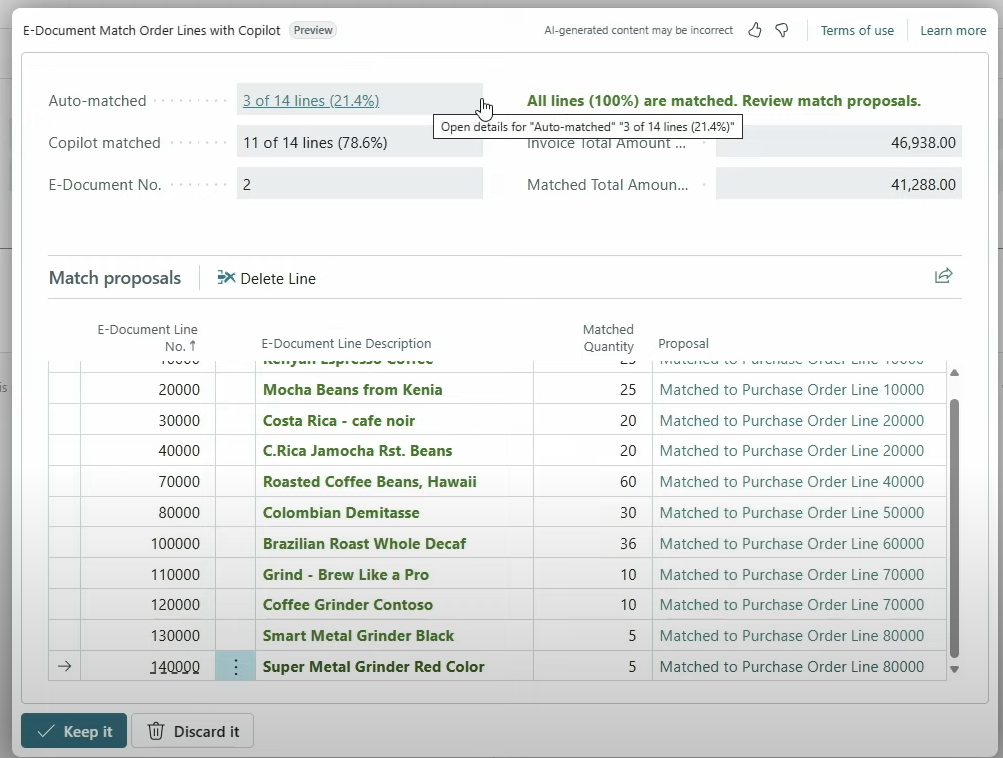Click the All lines (100%) are matched message
Screen dimensions: 1003x758
[723, 100]
